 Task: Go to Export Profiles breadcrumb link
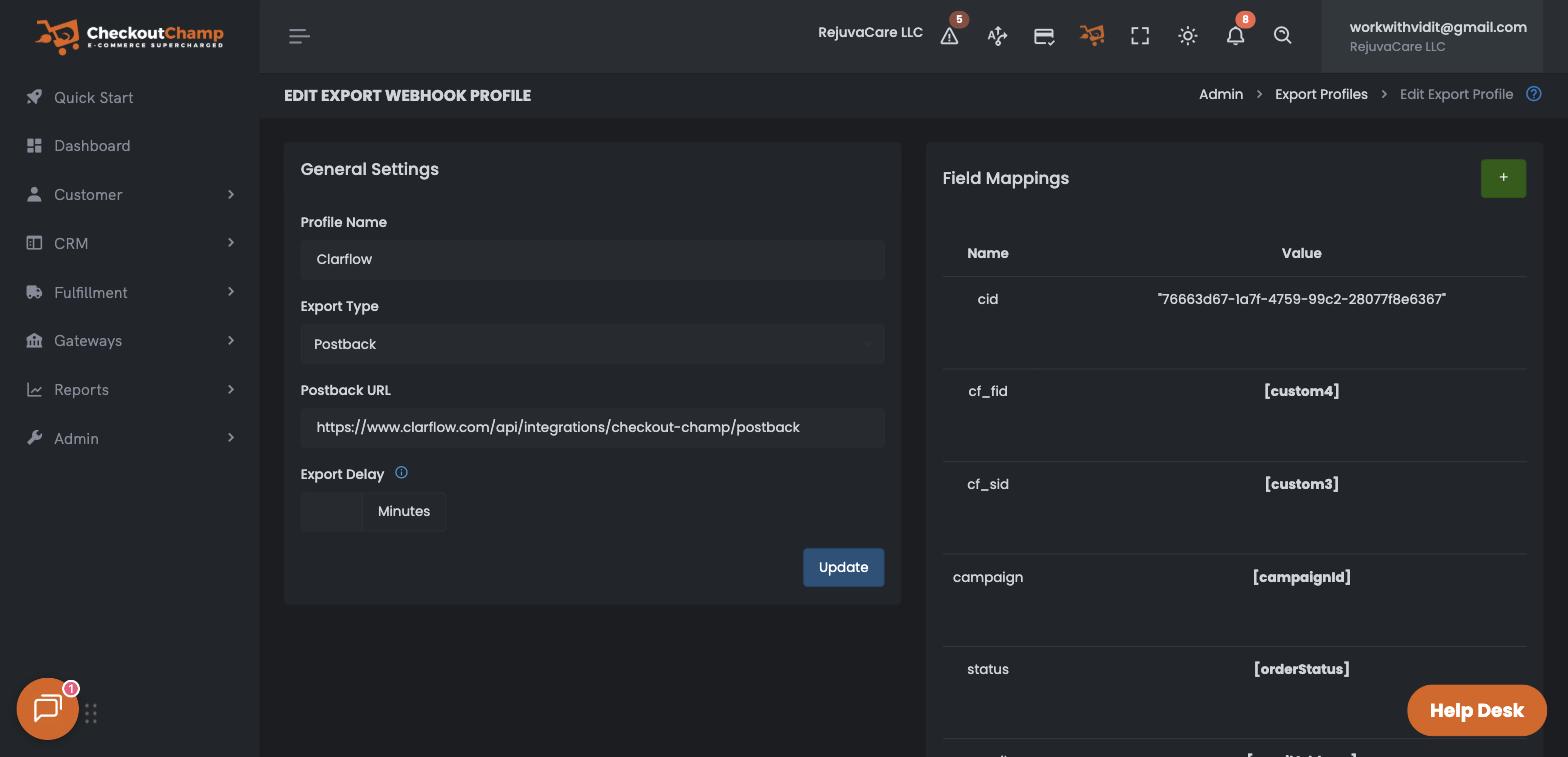[1321, 94]
